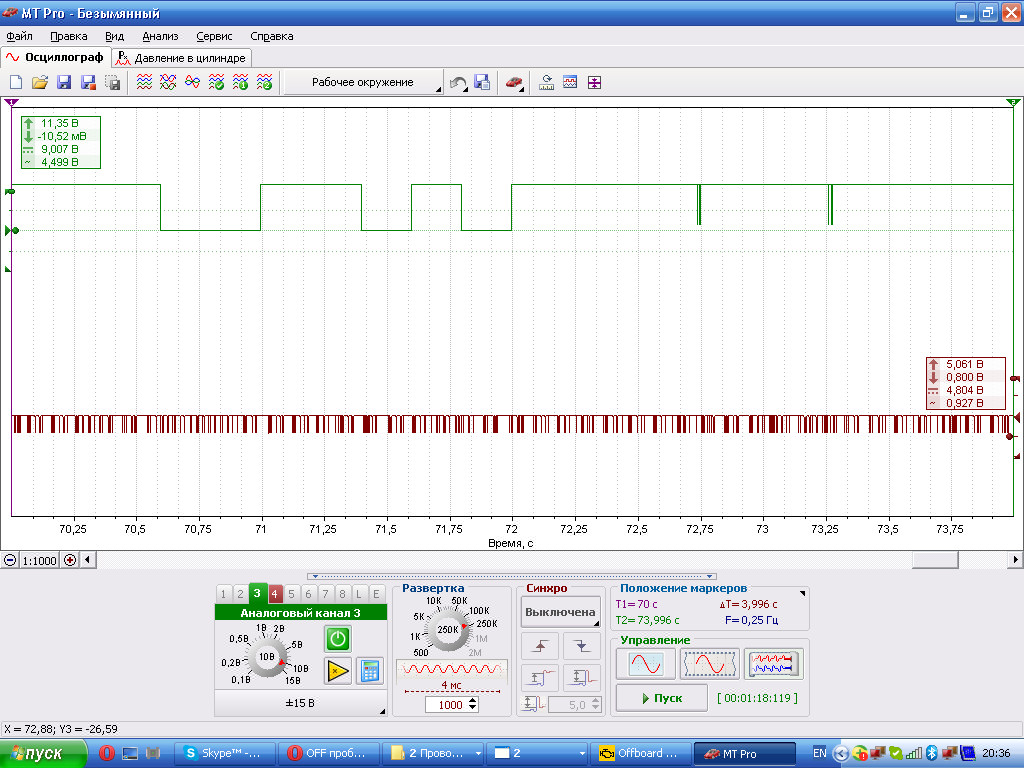The width and height of the screenshot is (1024, 768).
Task: Toggle analog channel 4 tab
Action: pos(274,594)
